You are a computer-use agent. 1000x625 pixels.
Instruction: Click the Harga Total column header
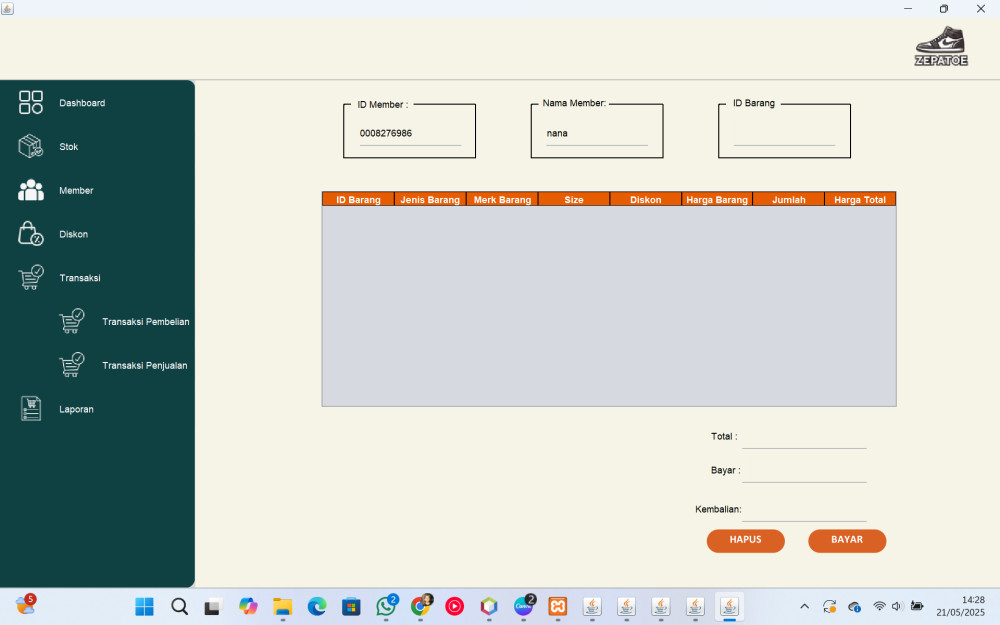(860, 199)
